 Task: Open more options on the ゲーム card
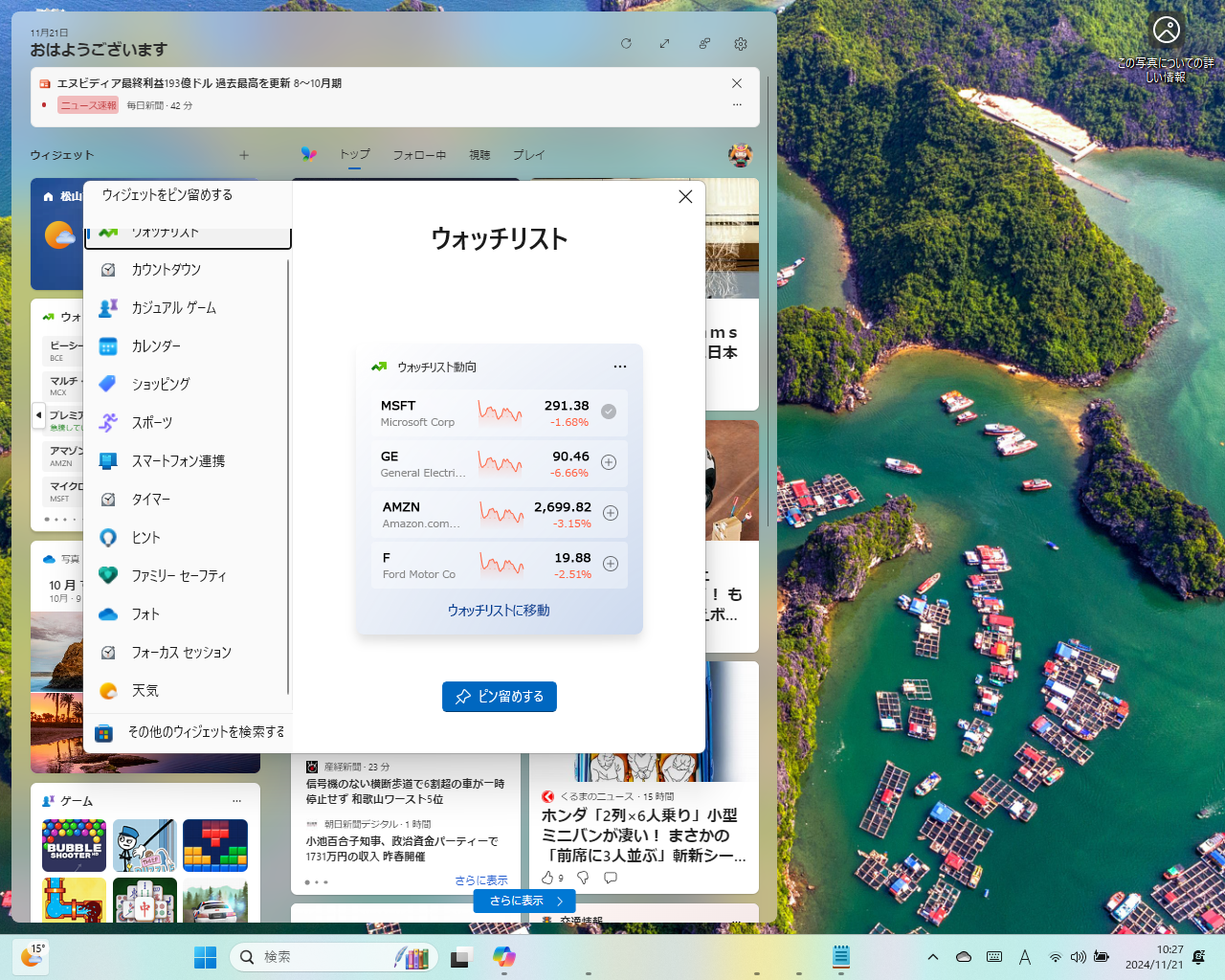[236, 801]
